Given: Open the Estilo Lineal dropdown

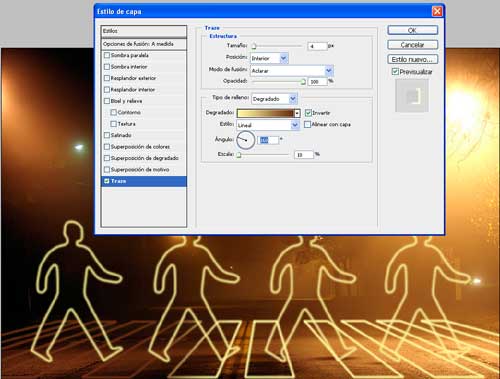Looking at the screenshot, I should 295,125.
